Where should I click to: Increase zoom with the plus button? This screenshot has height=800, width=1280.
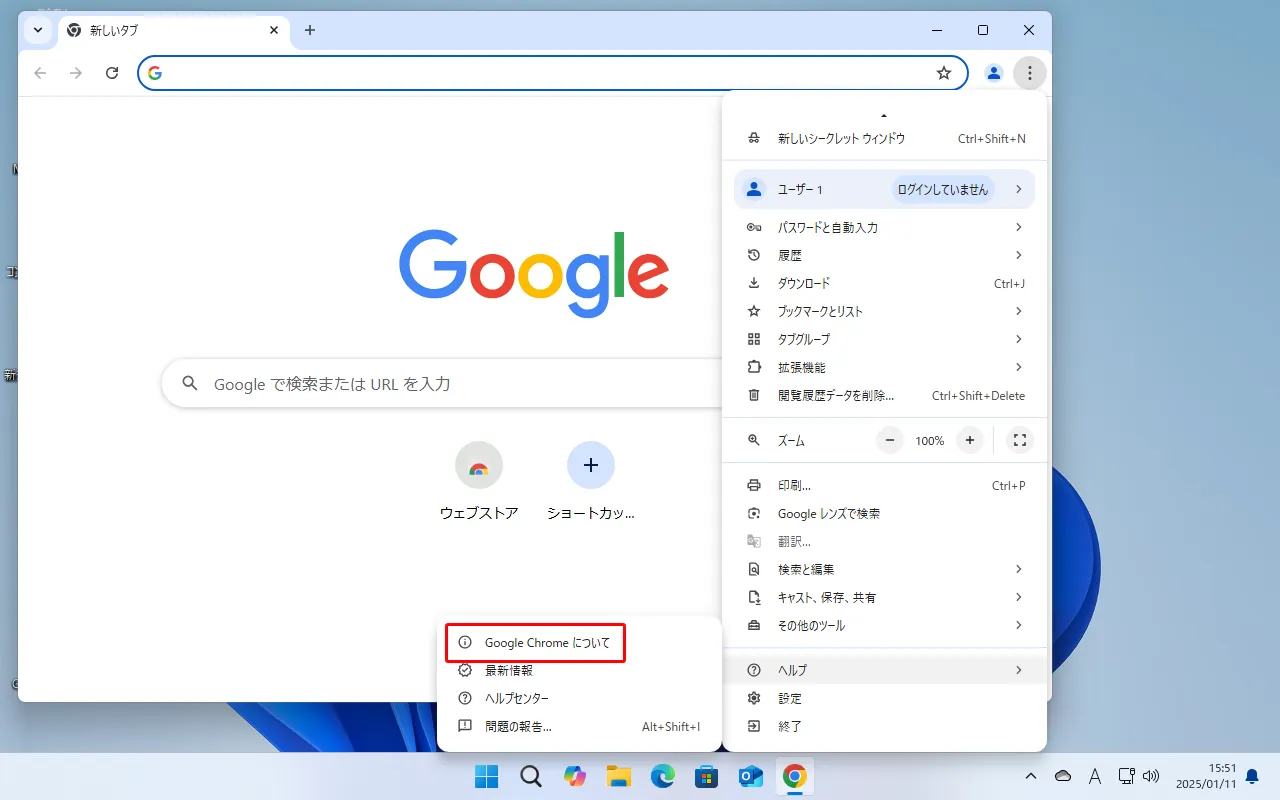(x=969, y=440)
